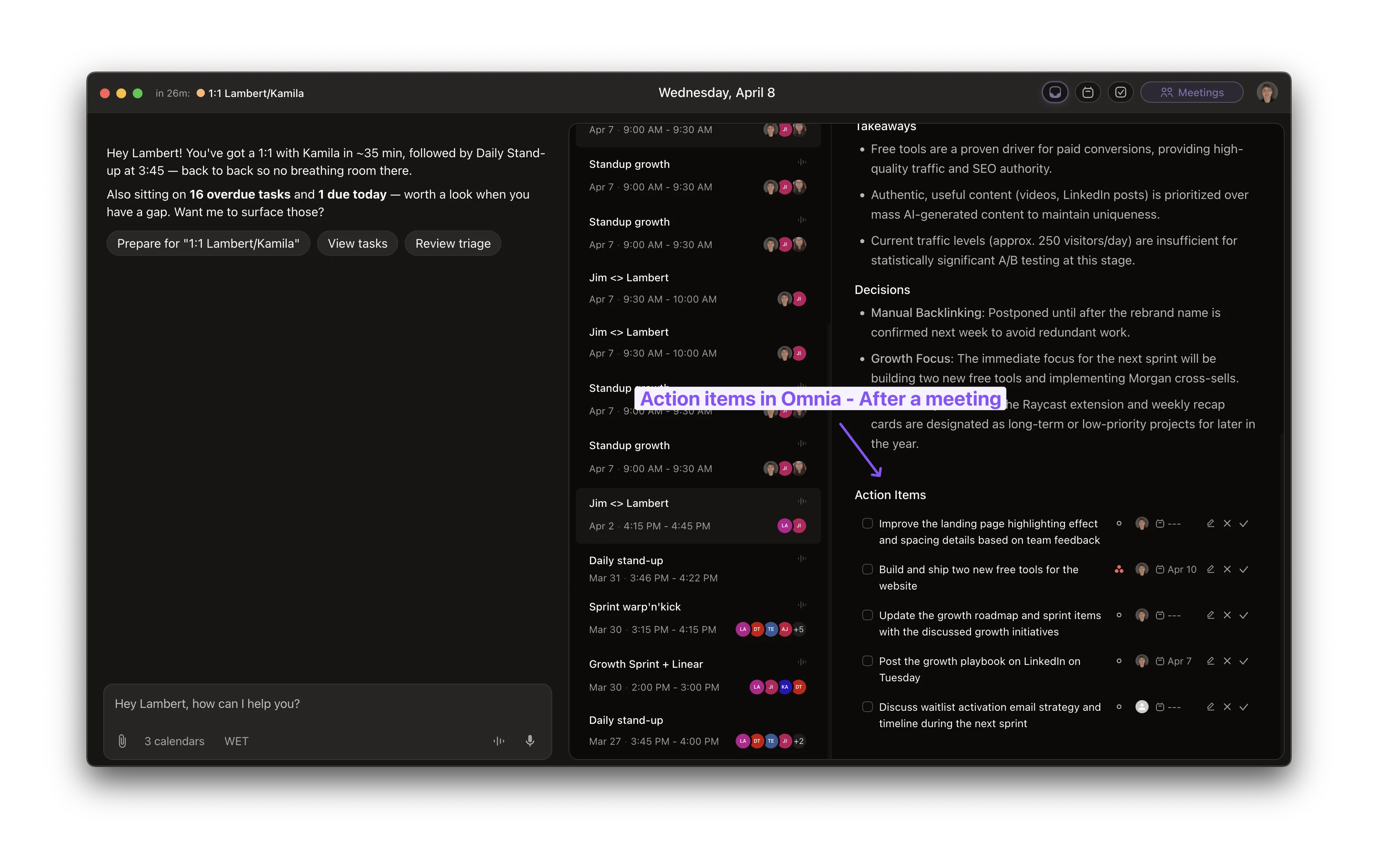Edit the 'Improve the landing page' action item
The height and width of the screenshot is (868, 1378).
pos(1210,524)
